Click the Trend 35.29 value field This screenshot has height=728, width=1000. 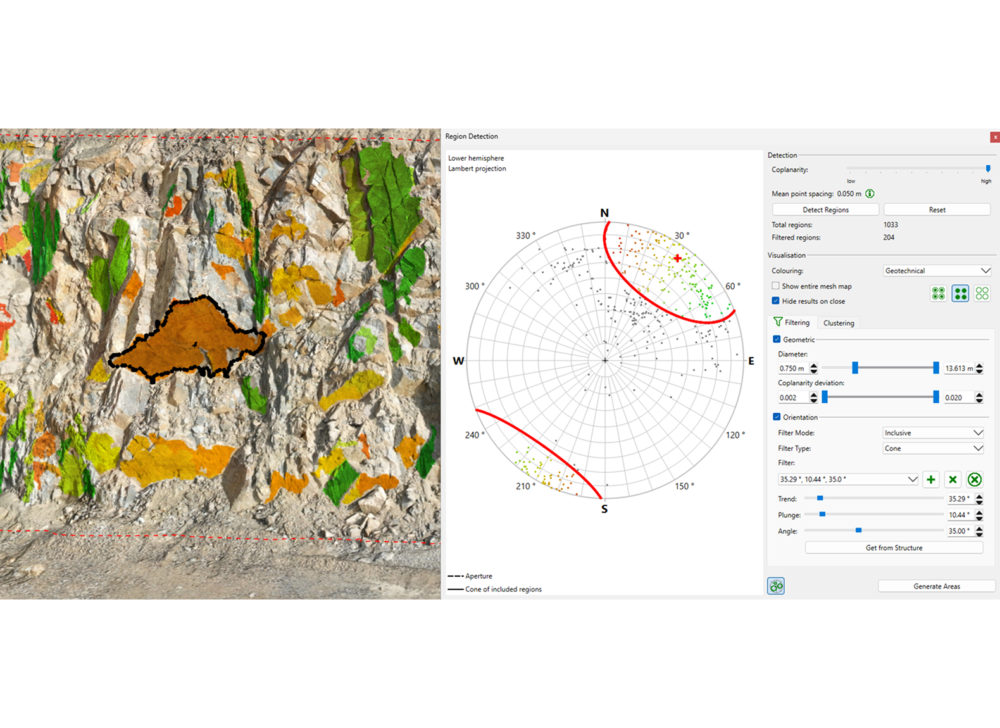960,499
